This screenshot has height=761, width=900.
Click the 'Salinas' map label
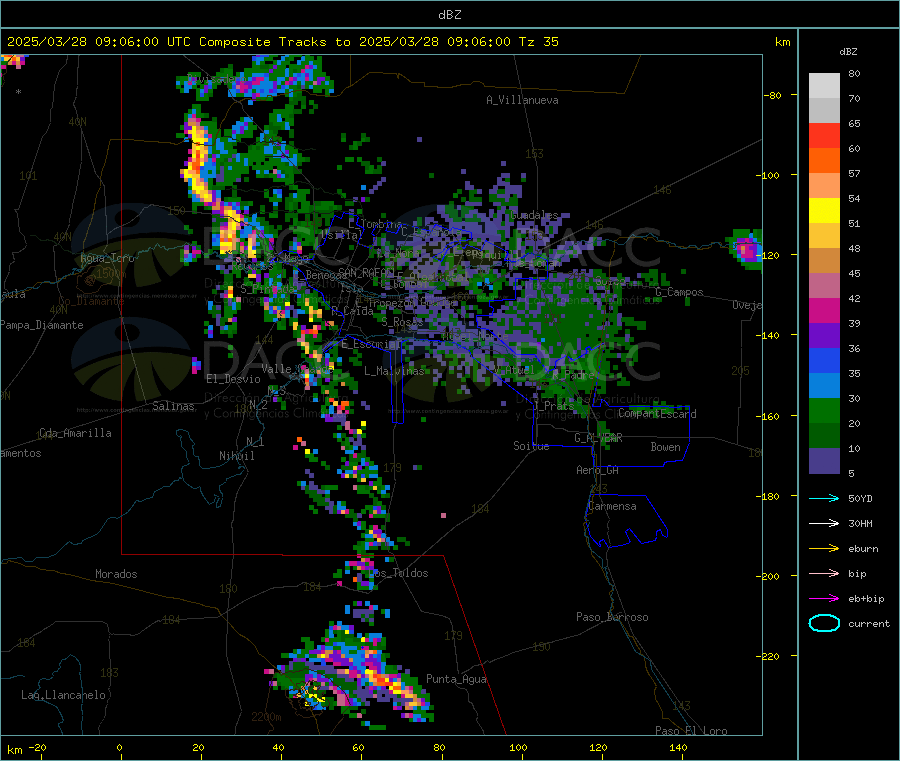tap(173, 406)
